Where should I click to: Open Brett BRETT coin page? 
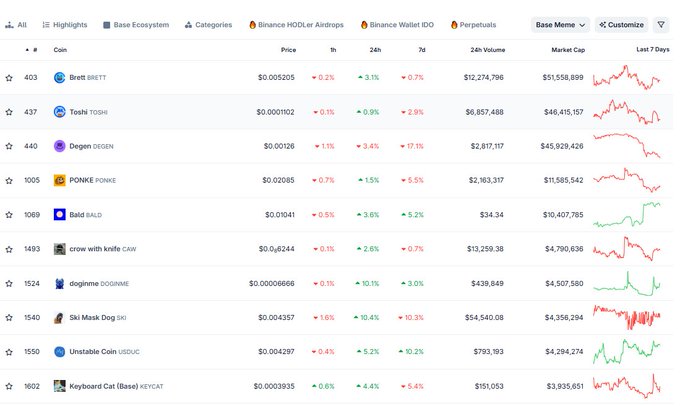[88, 78]
